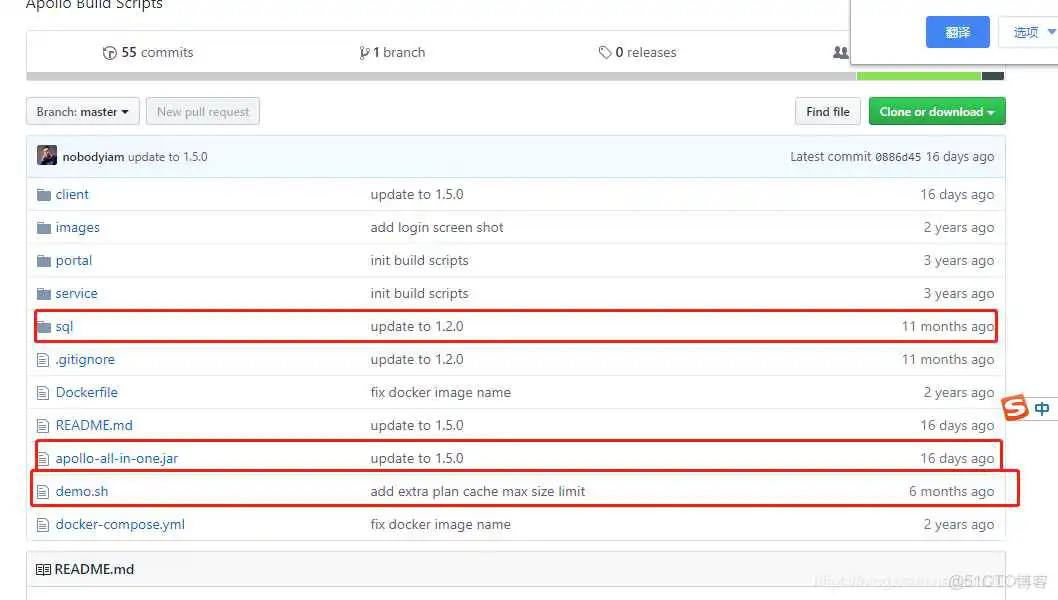The width and height of the screenshot is (1058, 600).
Task: Click the images folder icon
Action: pos(43,227)
